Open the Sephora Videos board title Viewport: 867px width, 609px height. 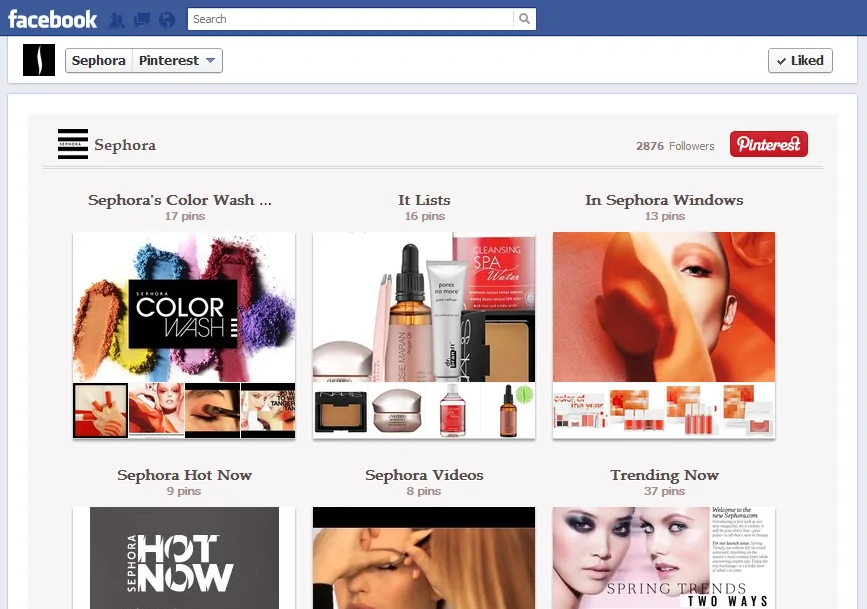click(x=424, y=475)
